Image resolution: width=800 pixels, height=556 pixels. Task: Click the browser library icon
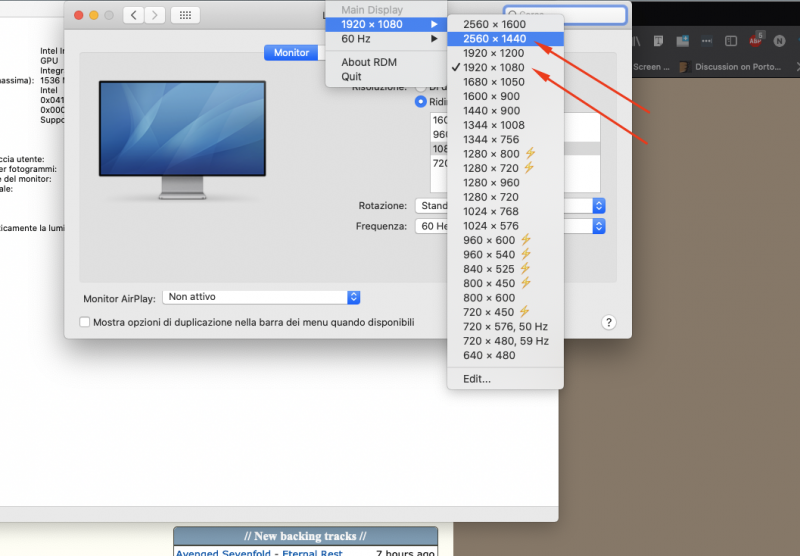click(636, 41)
